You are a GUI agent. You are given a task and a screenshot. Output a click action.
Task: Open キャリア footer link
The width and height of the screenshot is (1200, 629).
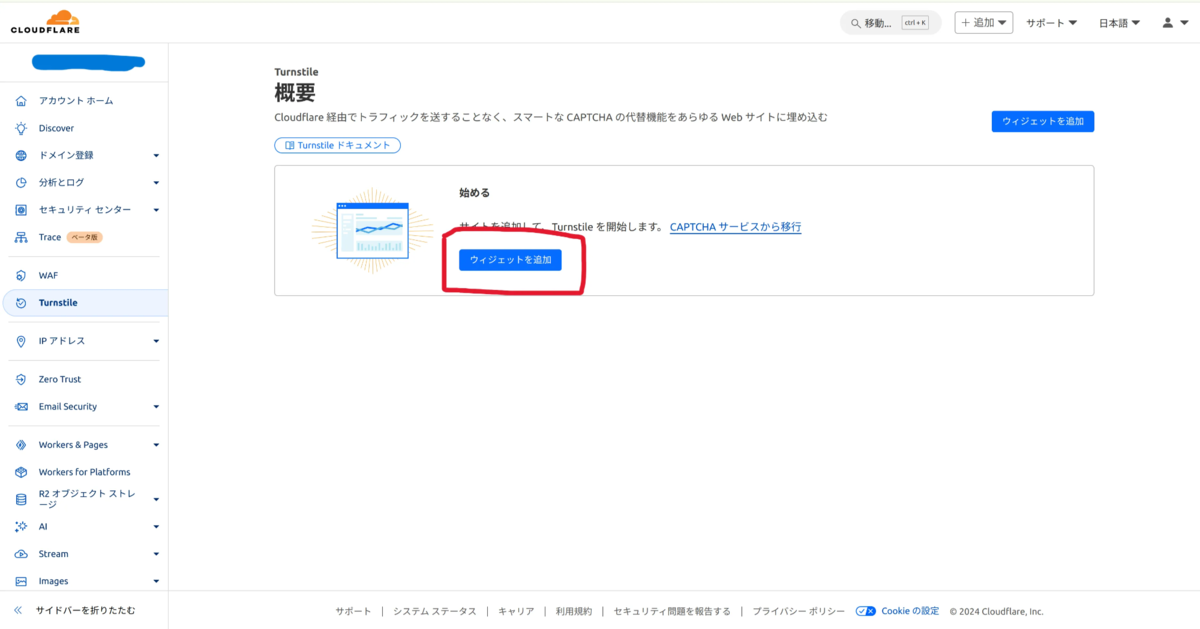coord(516,611)
